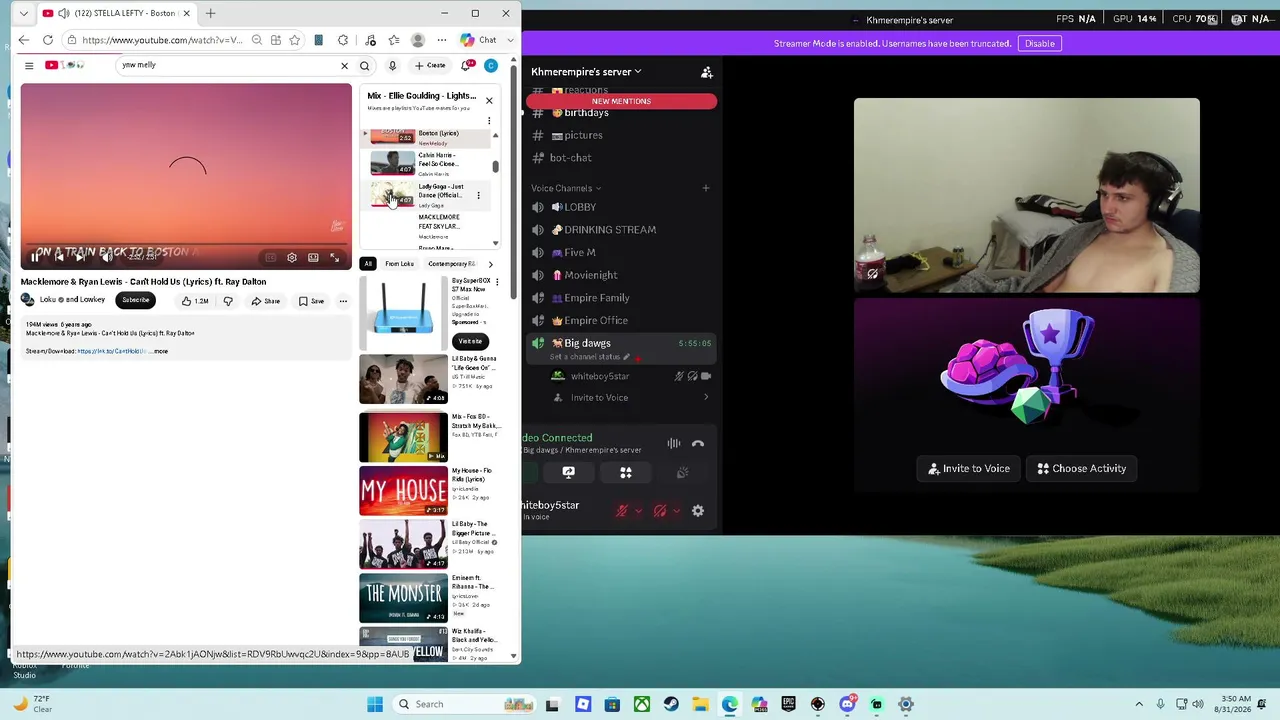Open a new browser tab
Viewport: 1280px width, 720px height.
(x=211, y=14)
